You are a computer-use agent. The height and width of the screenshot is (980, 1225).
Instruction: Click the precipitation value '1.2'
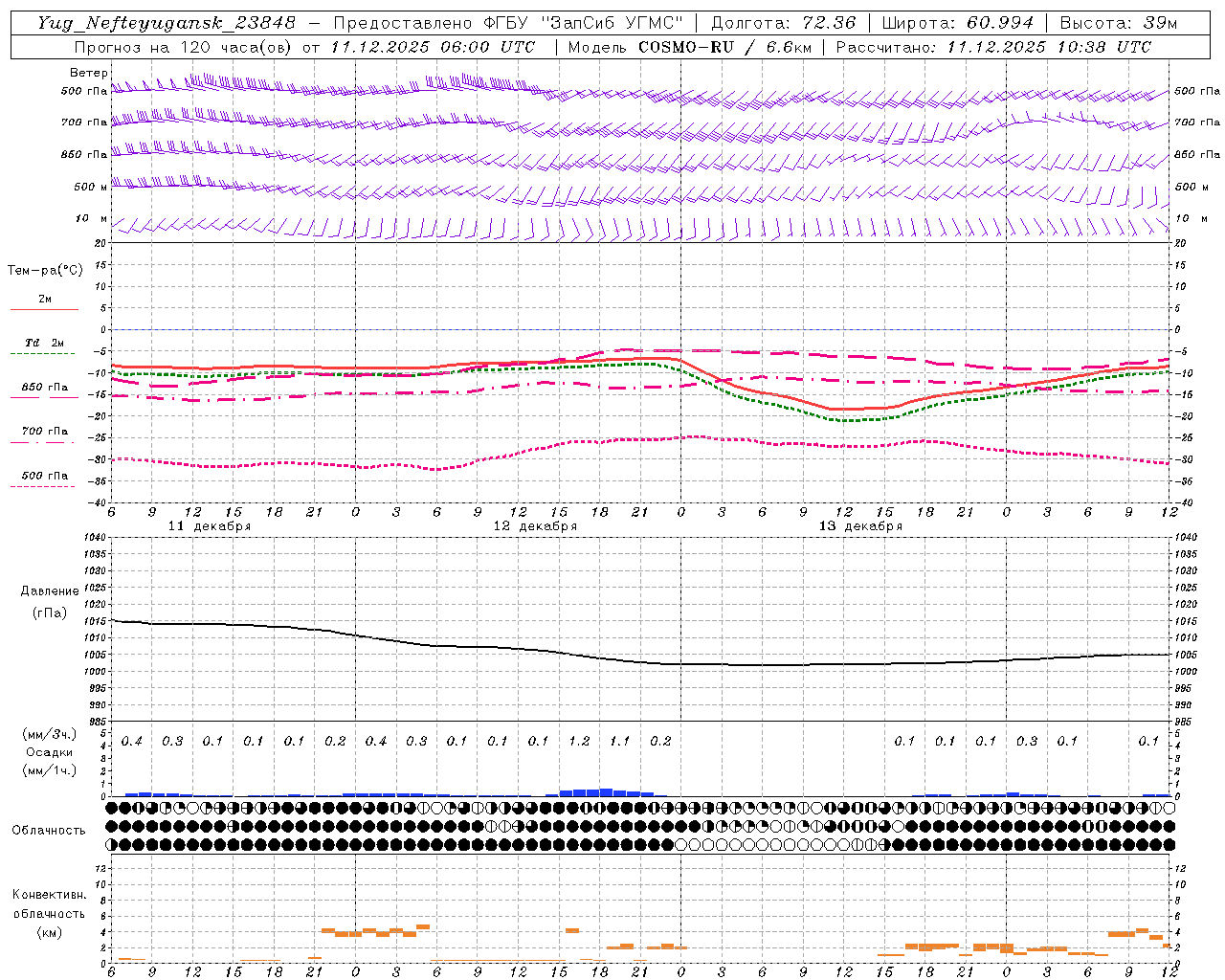tap(579, 742)
